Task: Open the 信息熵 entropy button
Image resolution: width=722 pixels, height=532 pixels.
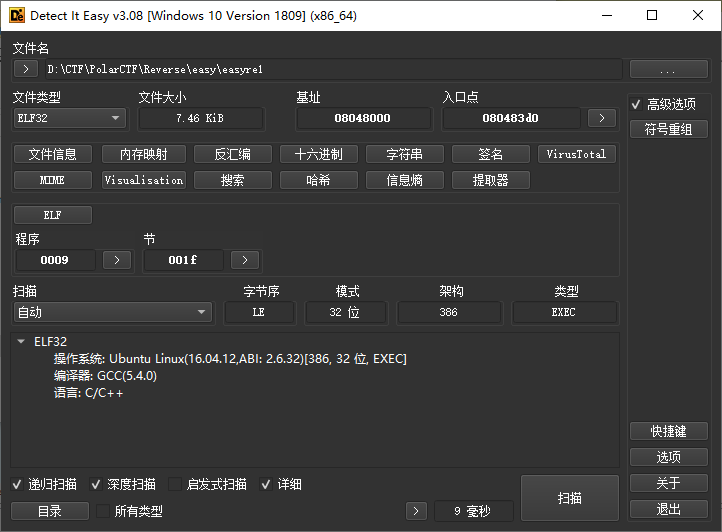Action: [405, 180]
